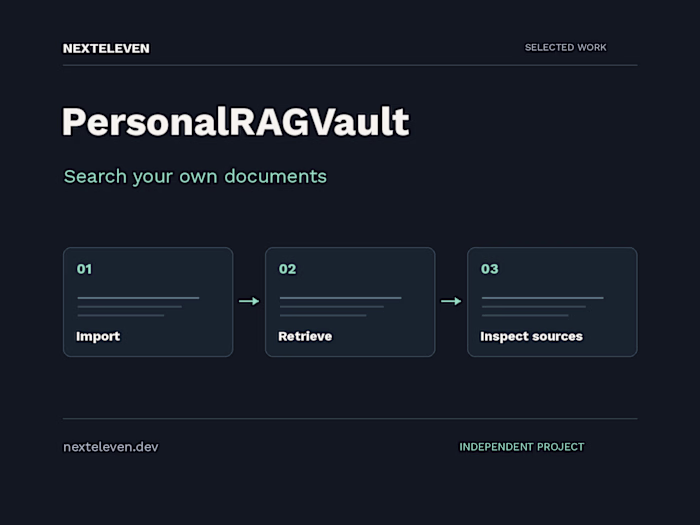Image resolution: width=700 pixels, height=525 pixels.
Task: Click the NEXTELEVEN brand name
Action: pyautogui.click(x=106, y=48)
